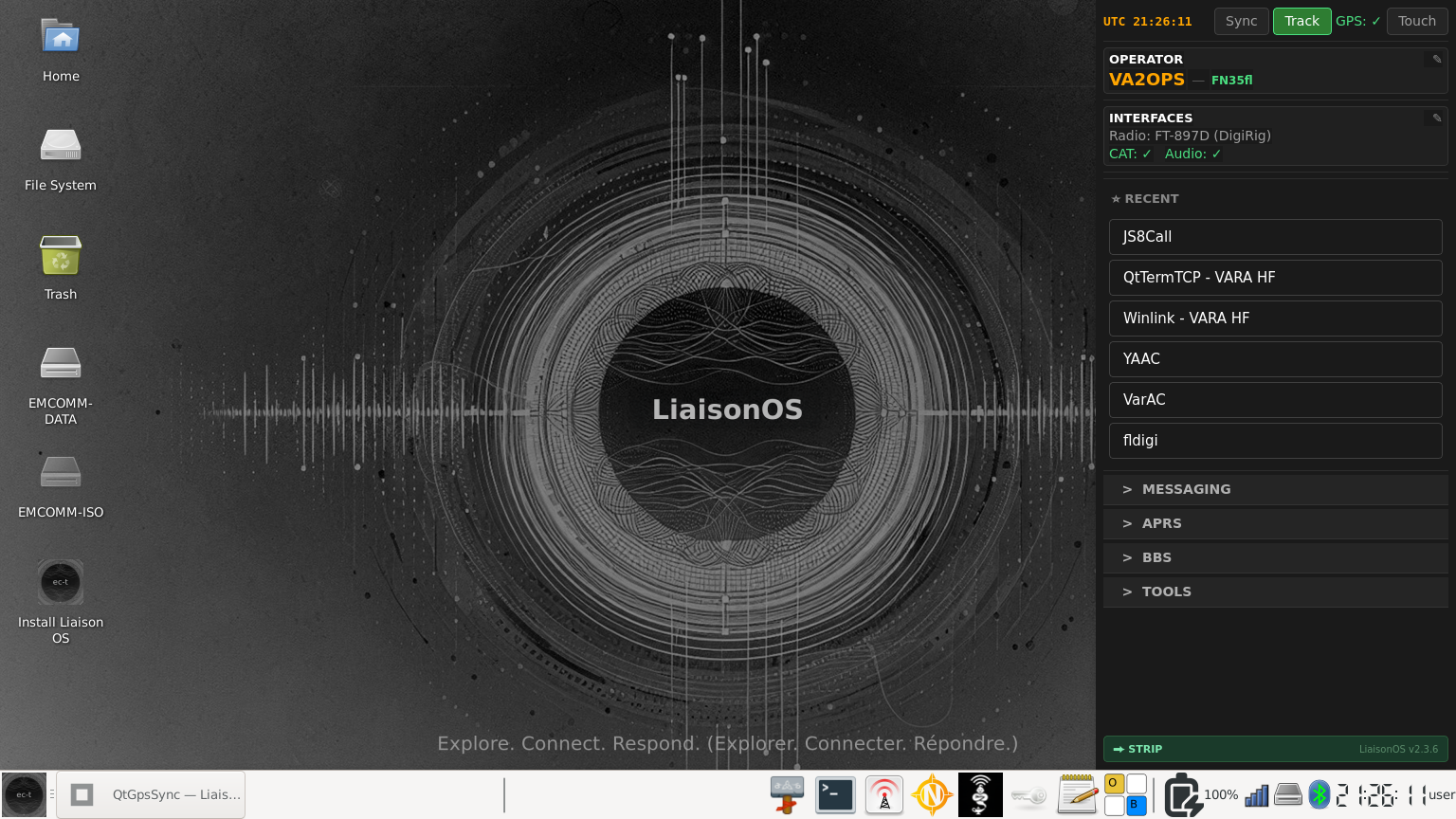This screenshot has width=1456, height=819.
Task: Launch VarAC from the recent list
Action: 1276,400
